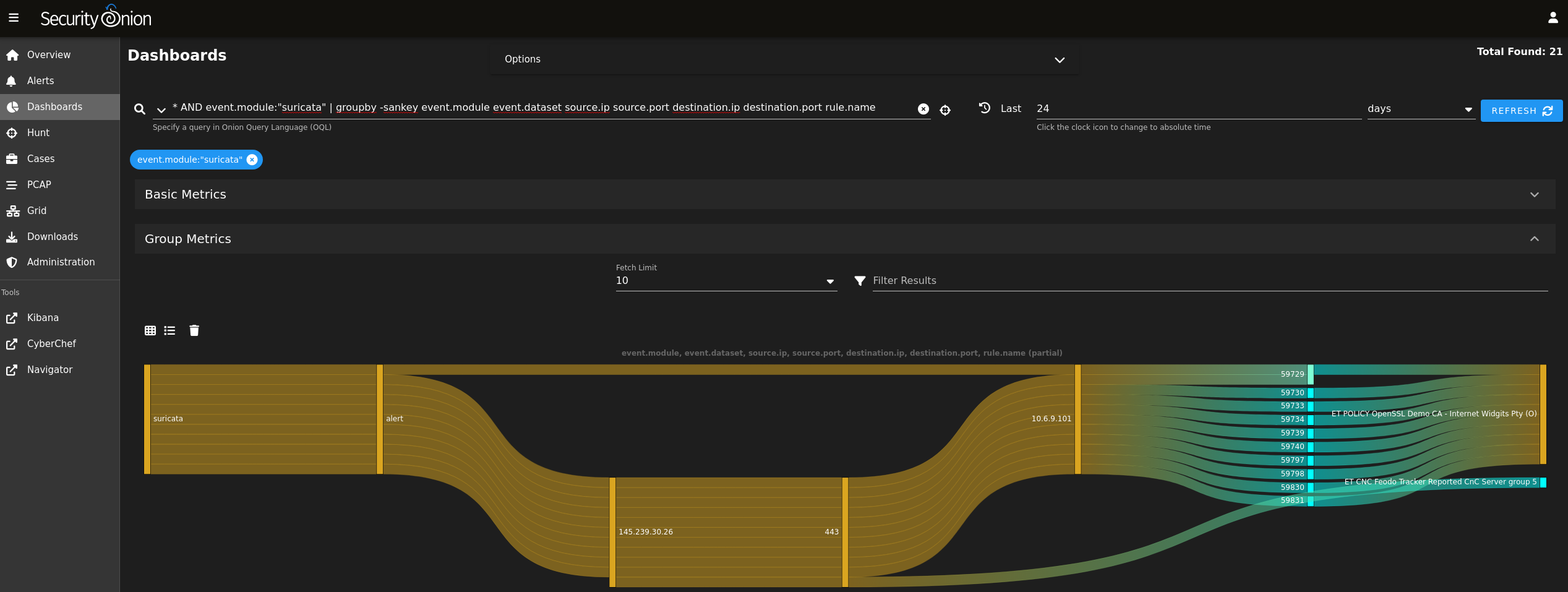Click the Alerts bell icon
The width and height of the screenshot is (1568, 592).
(x=11, y=81)
